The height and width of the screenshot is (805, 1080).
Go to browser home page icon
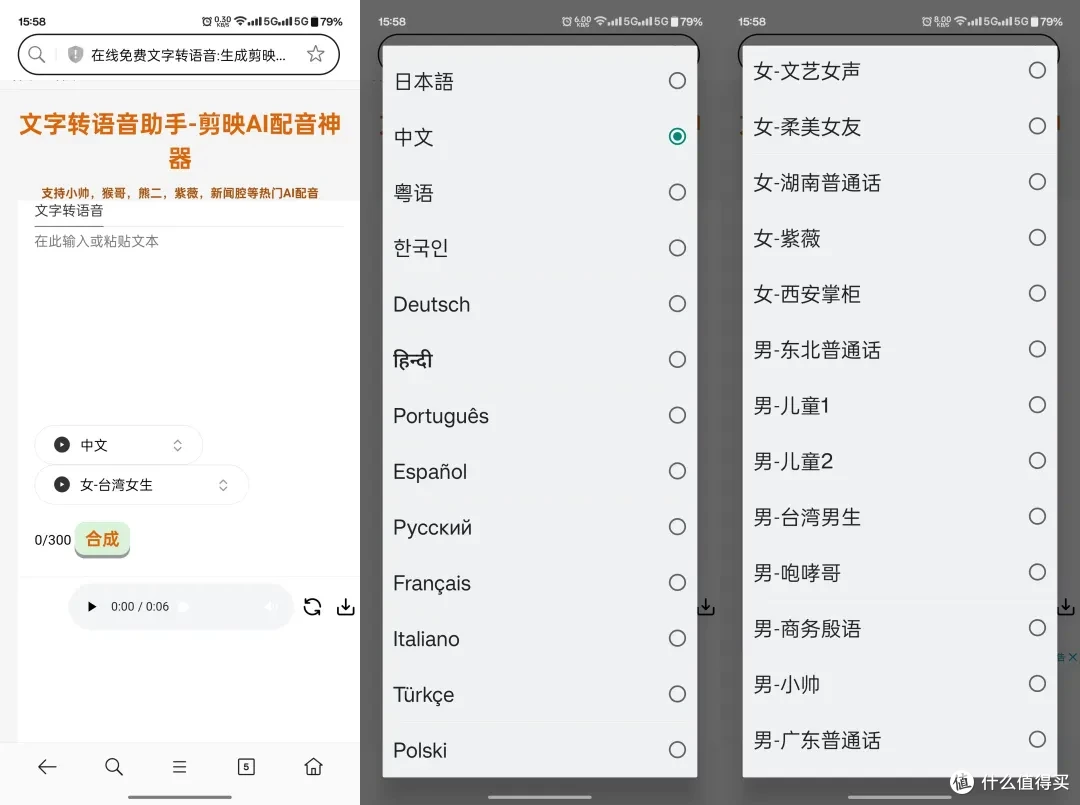[313, 766]
